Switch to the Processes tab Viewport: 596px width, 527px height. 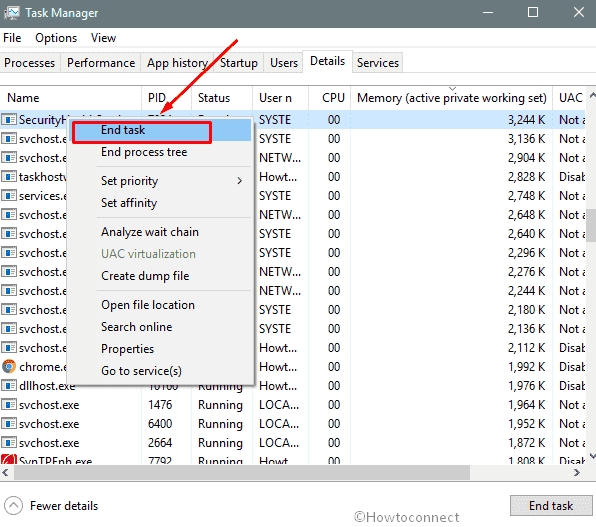coord(29,63)
